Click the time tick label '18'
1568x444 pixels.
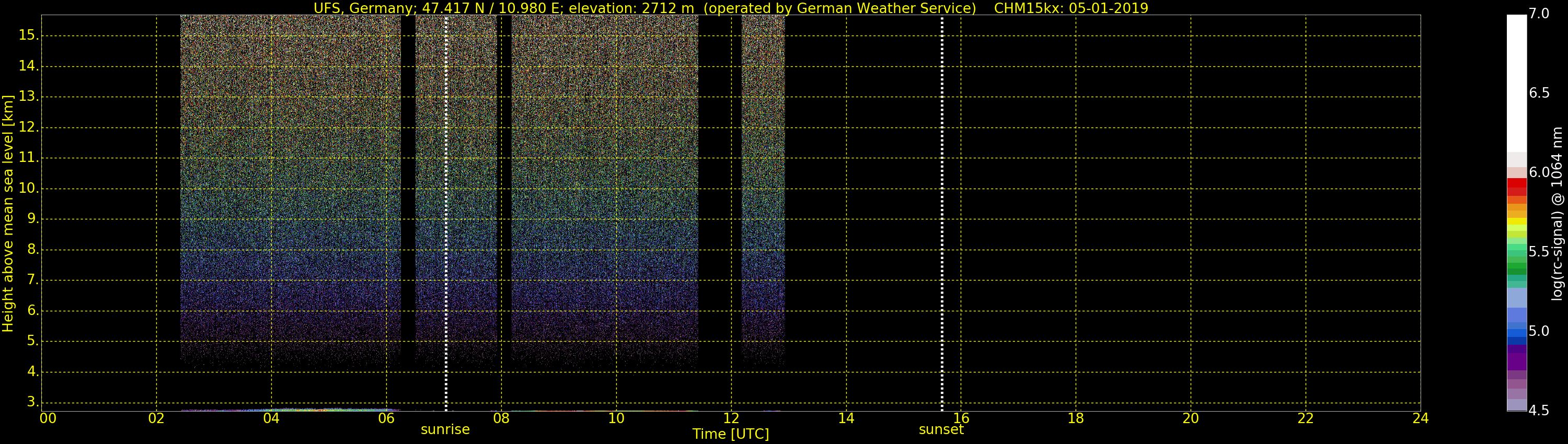tap(1076, 418)
